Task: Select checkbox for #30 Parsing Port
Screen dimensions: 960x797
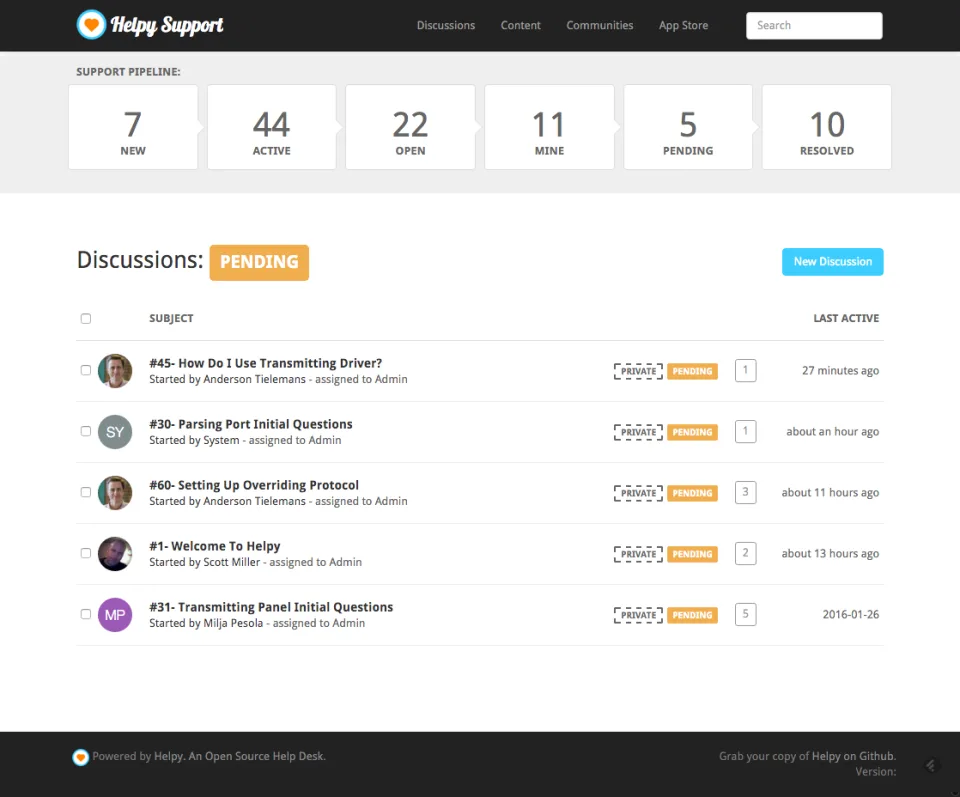Action: click(86, 431)
